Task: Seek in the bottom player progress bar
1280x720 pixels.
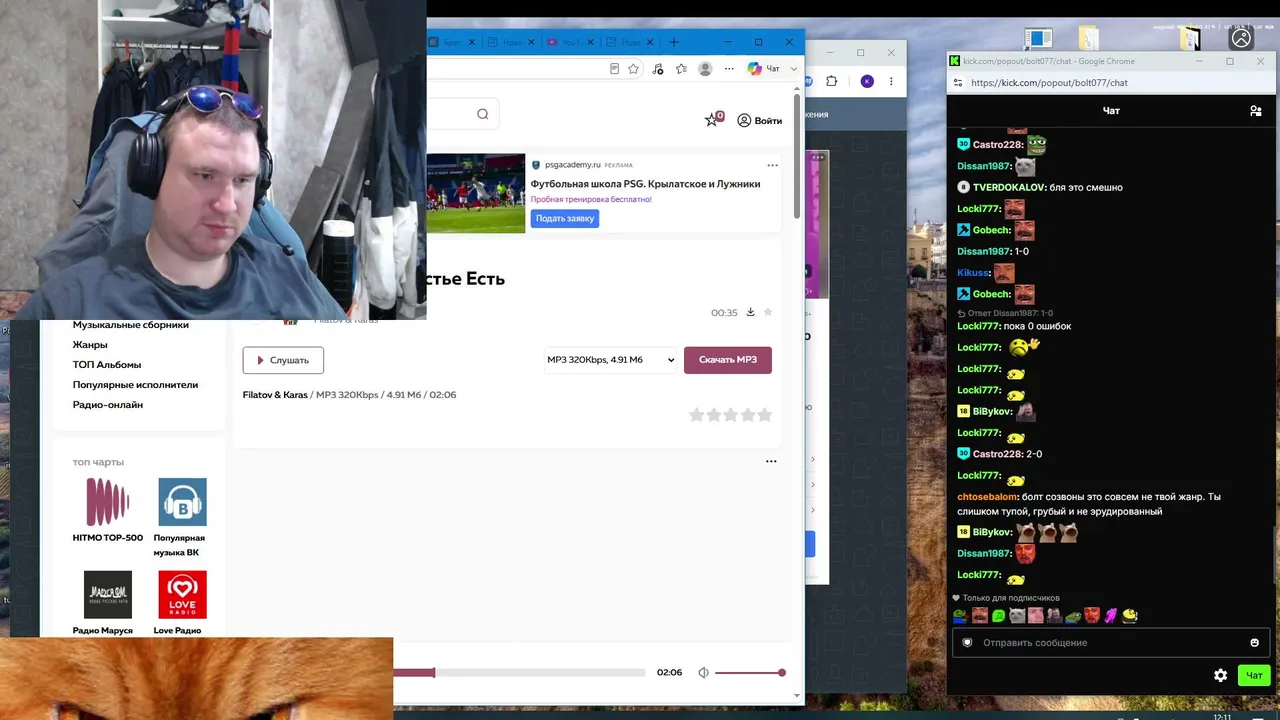Action: (x=519, y=673)
